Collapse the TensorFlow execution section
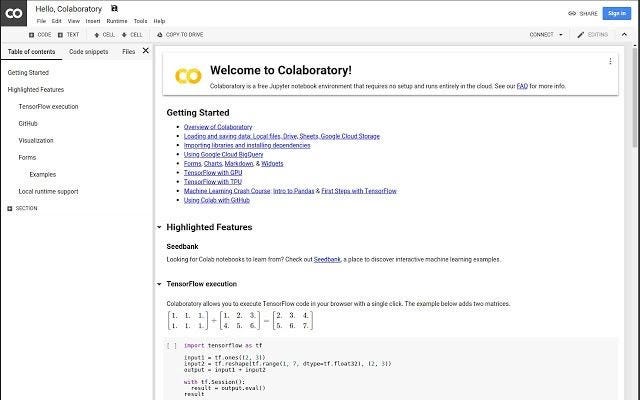Image resolution: width=640 pixels, height=400 pixels. [159, 284]
